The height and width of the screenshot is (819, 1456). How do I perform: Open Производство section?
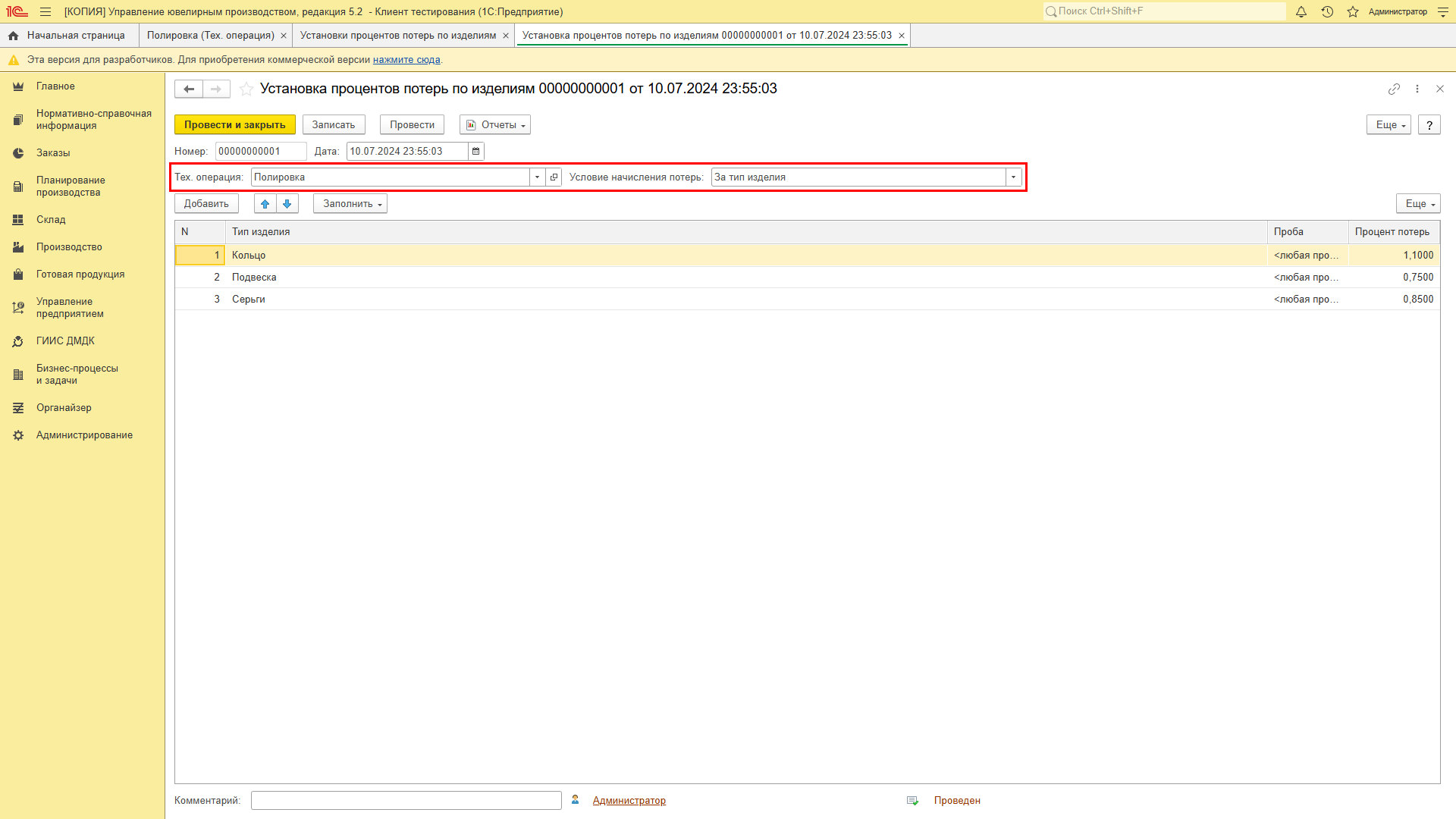(x=69, y=247)
